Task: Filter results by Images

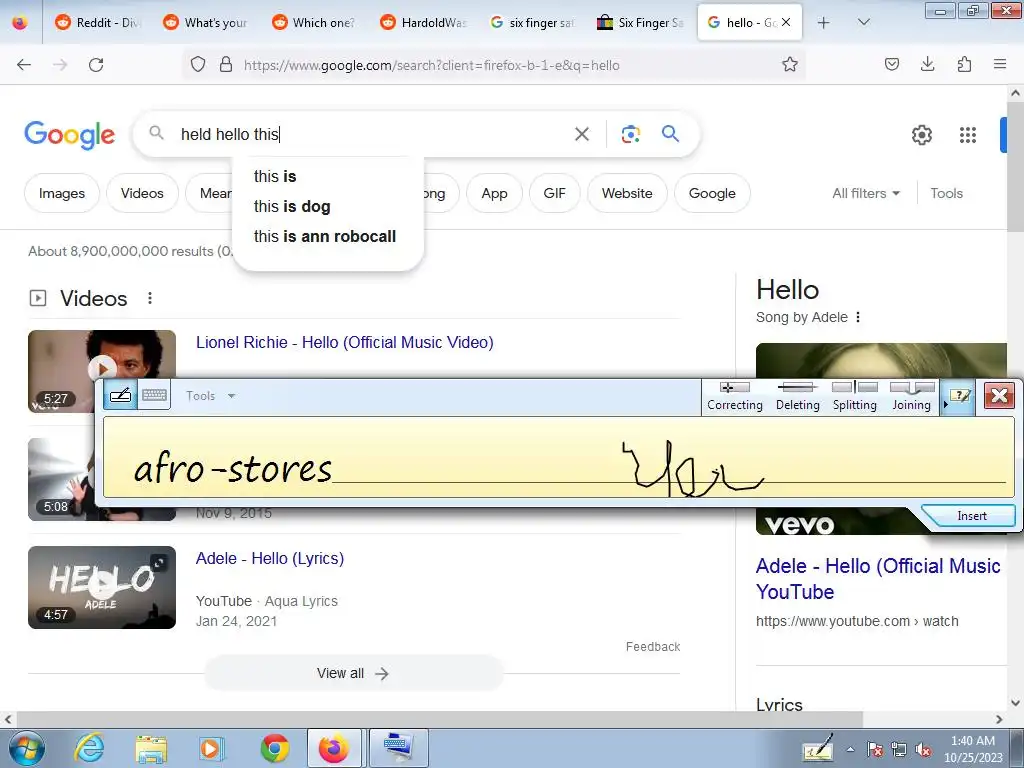Action: (61, 193)
